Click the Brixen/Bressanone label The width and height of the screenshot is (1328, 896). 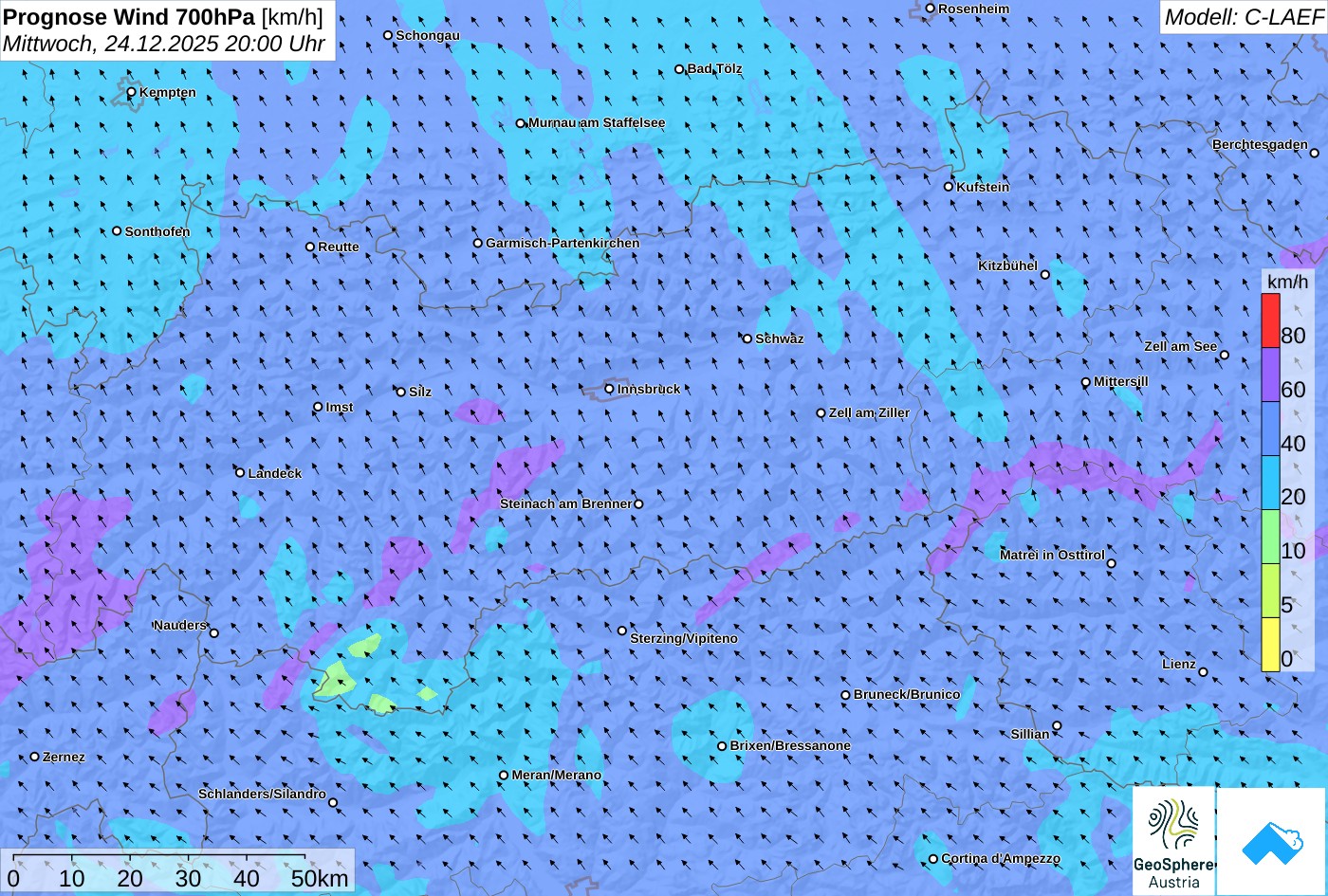[790, 745]
